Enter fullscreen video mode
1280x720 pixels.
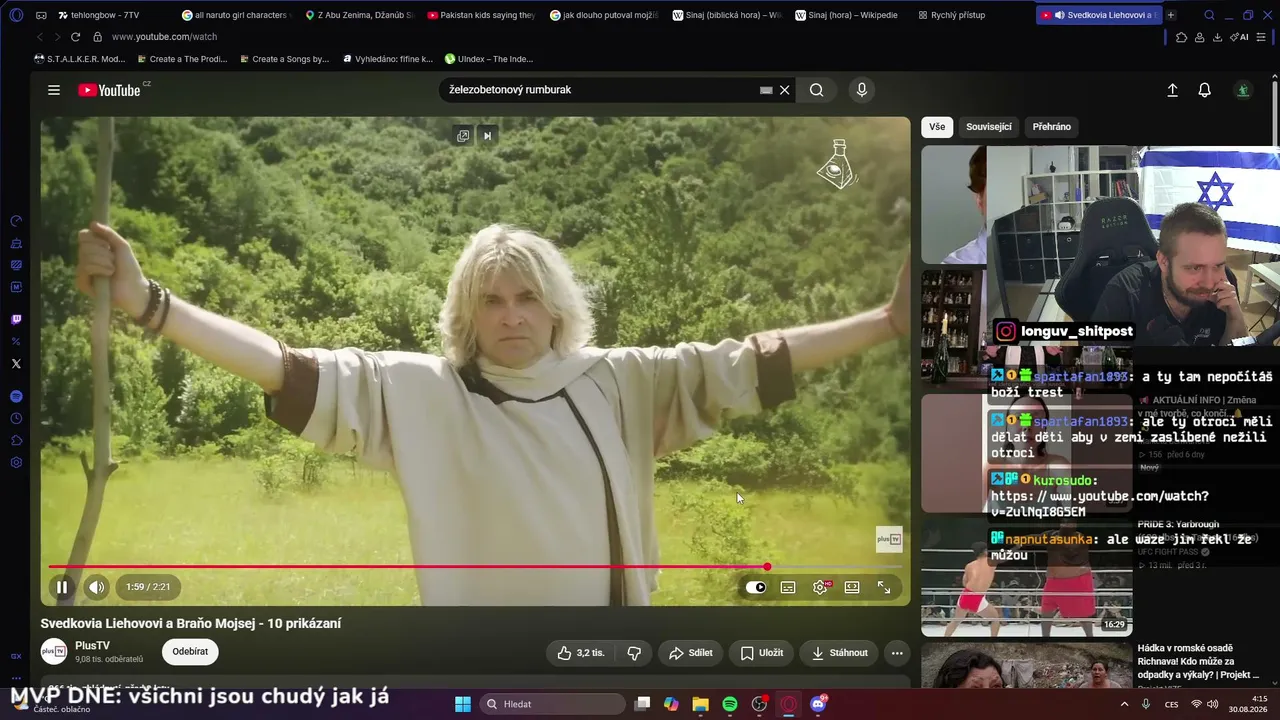[884, 587]
